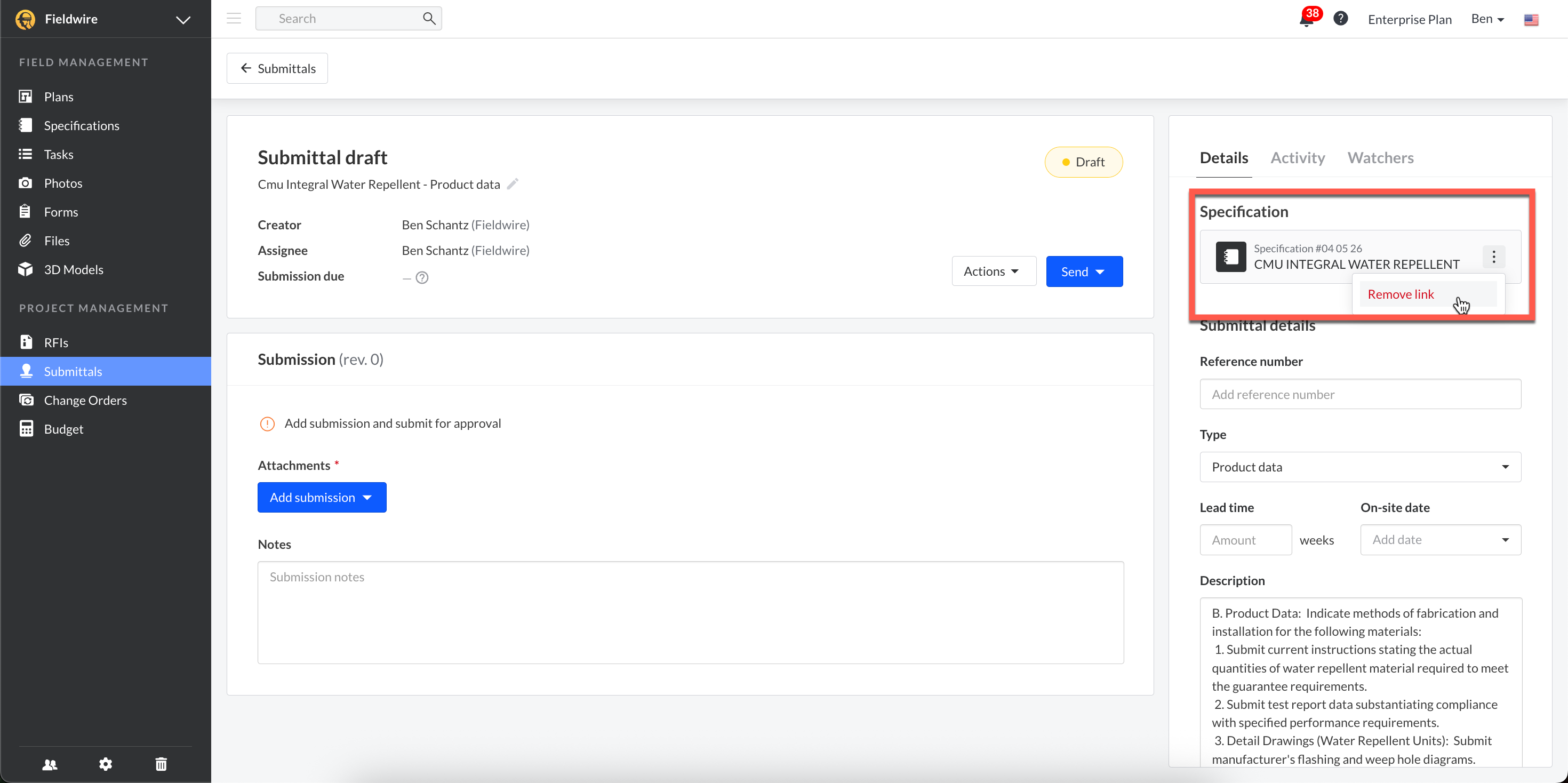Image resolution: width=1568 pixels, height=783 pixels.
Task: Click the pencil icon to edit title
Action: (x=513, y=184)
